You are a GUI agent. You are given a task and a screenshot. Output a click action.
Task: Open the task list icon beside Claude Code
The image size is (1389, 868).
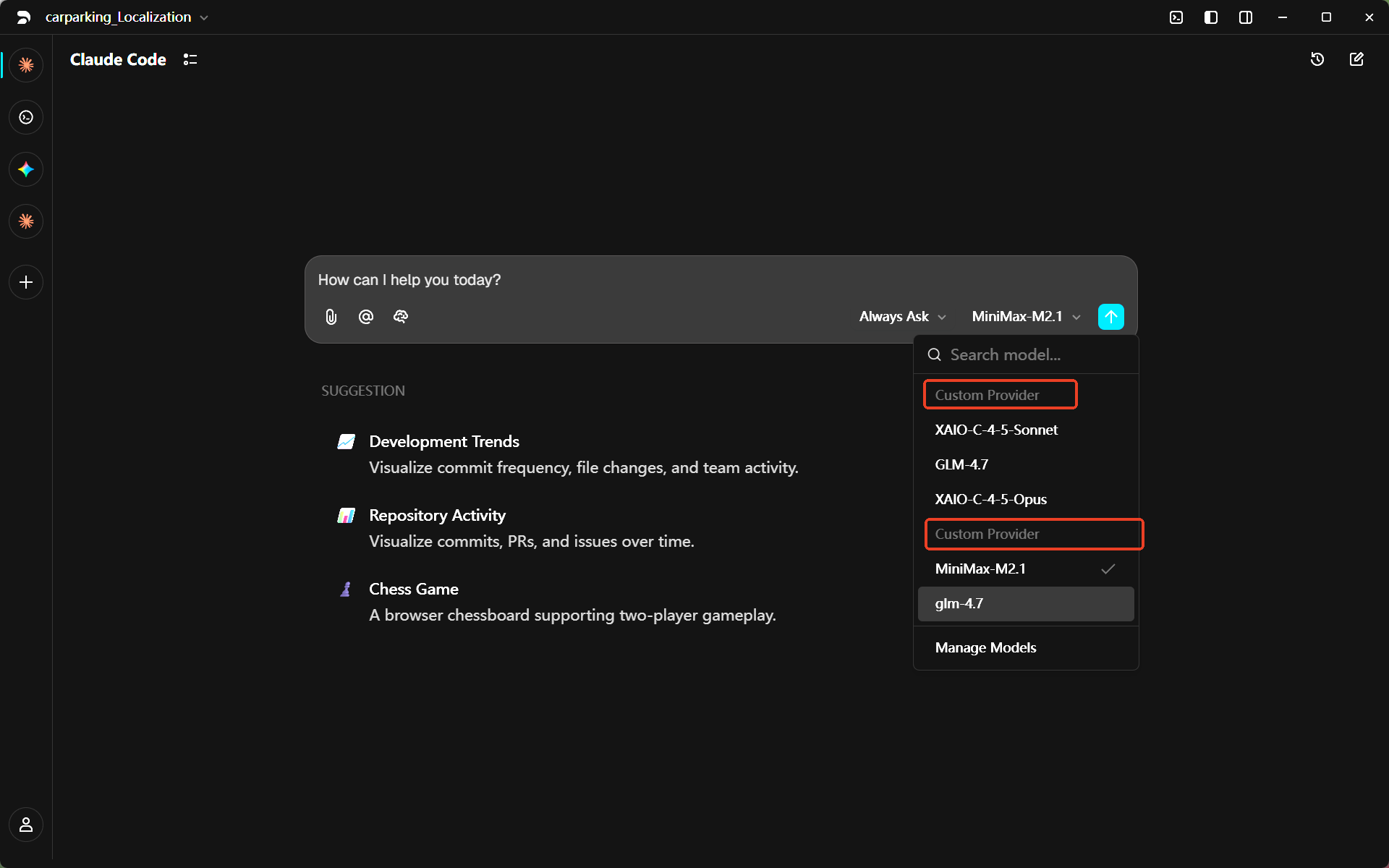point(190,59)
